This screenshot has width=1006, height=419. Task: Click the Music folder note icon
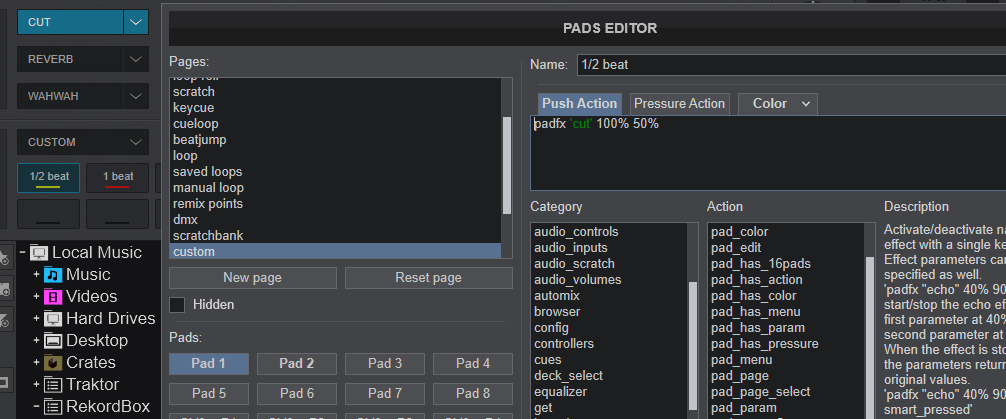coord(53,275)
